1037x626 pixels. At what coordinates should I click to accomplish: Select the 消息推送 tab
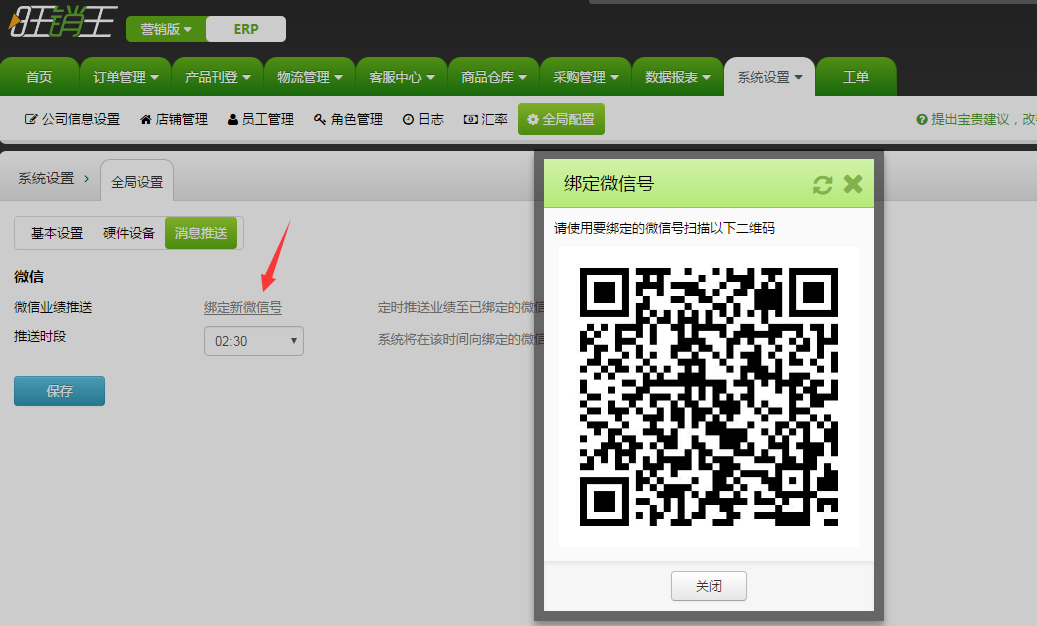(201, 233)
